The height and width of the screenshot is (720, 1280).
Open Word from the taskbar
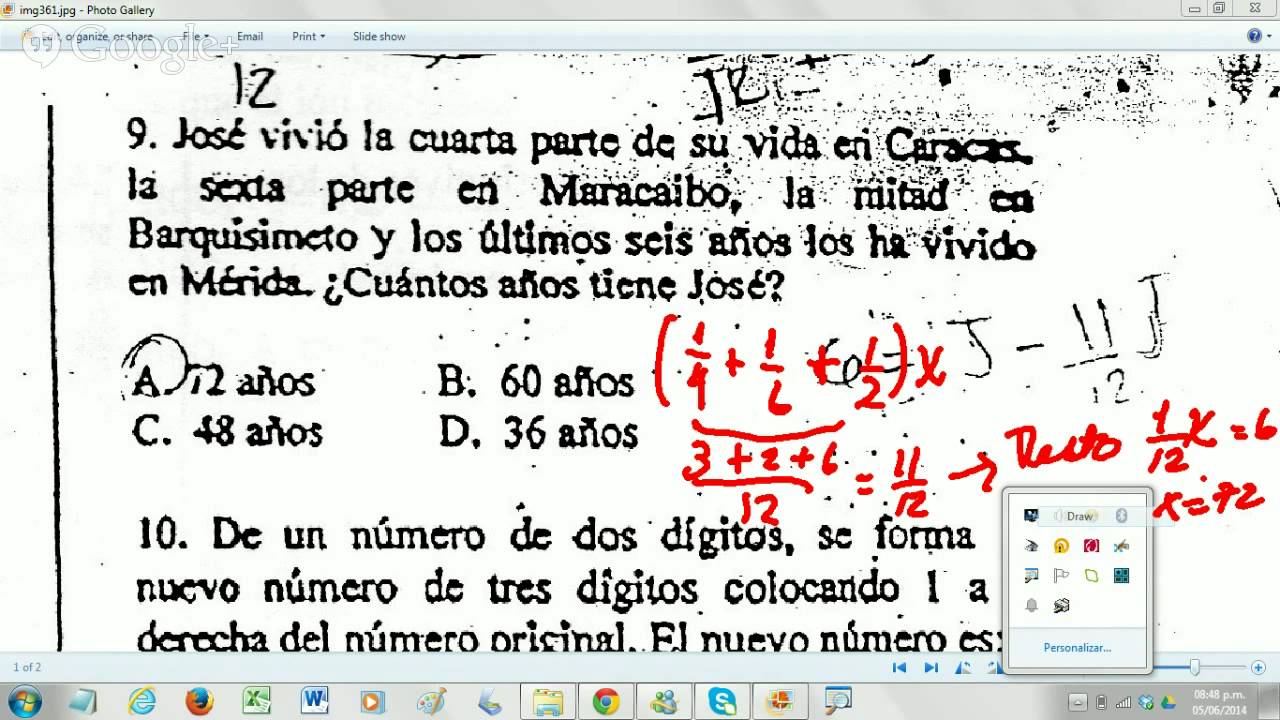point(315,702)
